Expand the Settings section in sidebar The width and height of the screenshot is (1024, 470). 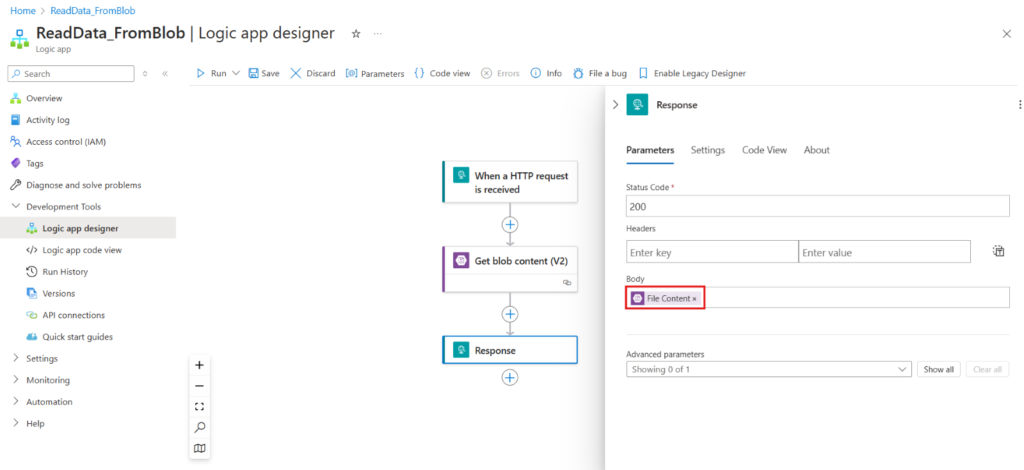[16, 358]
